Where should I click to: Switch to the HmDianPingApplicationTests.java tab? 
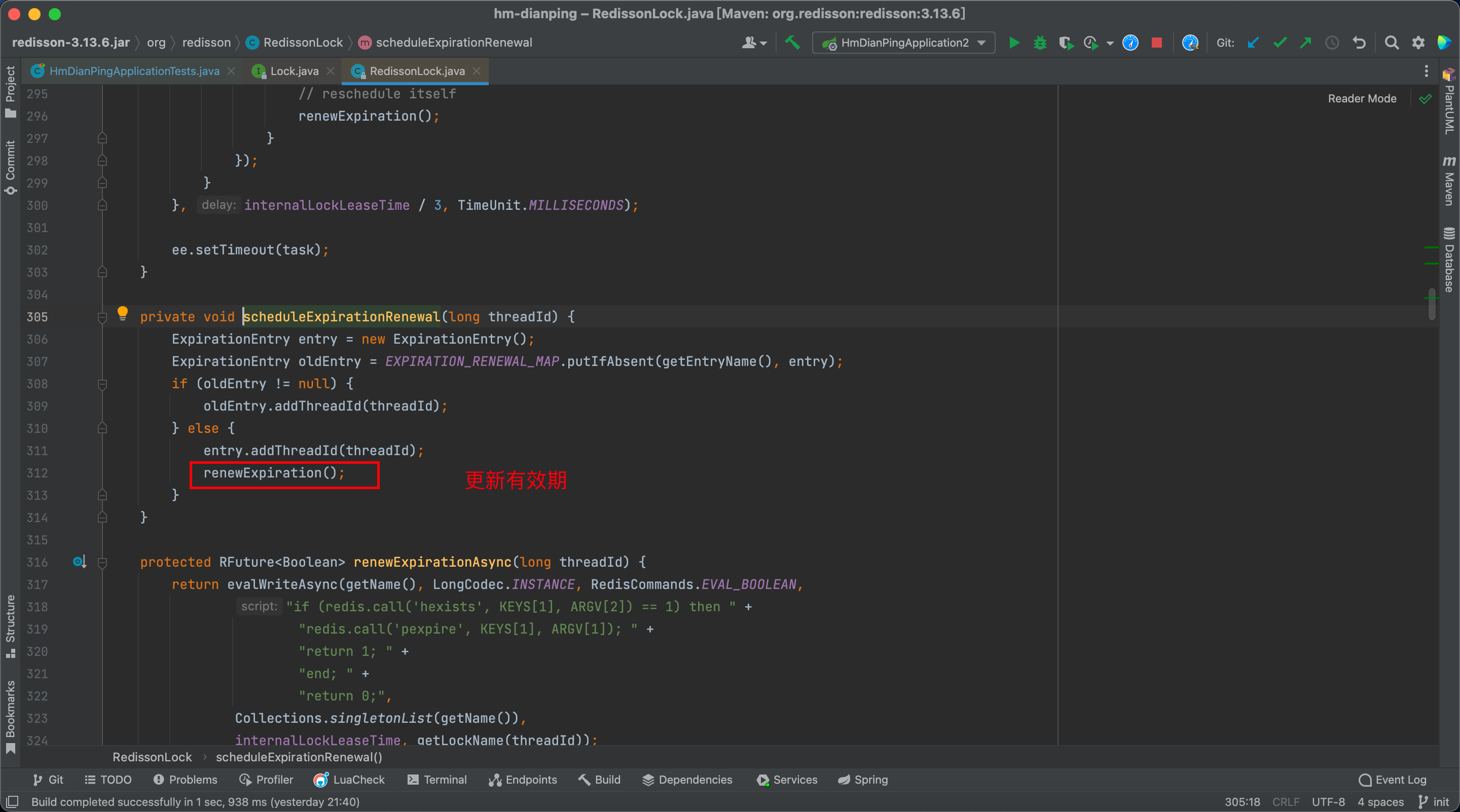pyautogui.click(x=134, y=71)
